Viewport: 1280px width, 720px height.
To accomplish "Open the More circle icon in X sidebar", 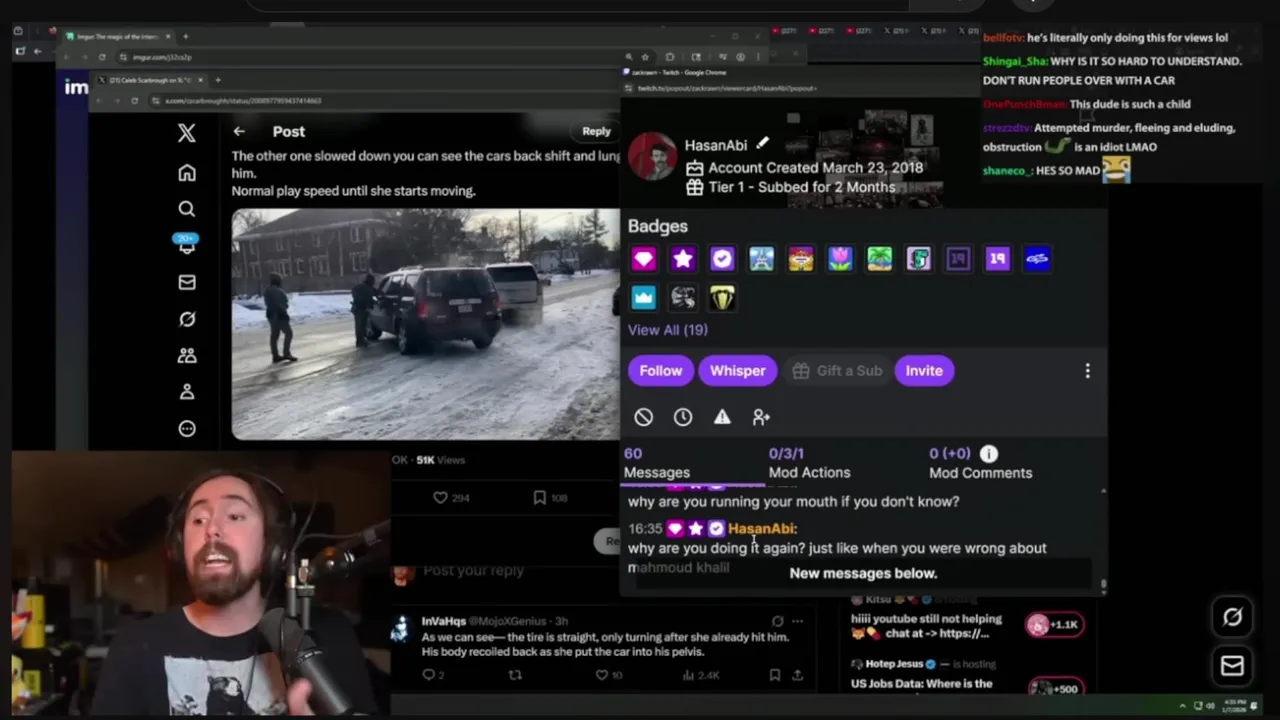I will point(187,428).
